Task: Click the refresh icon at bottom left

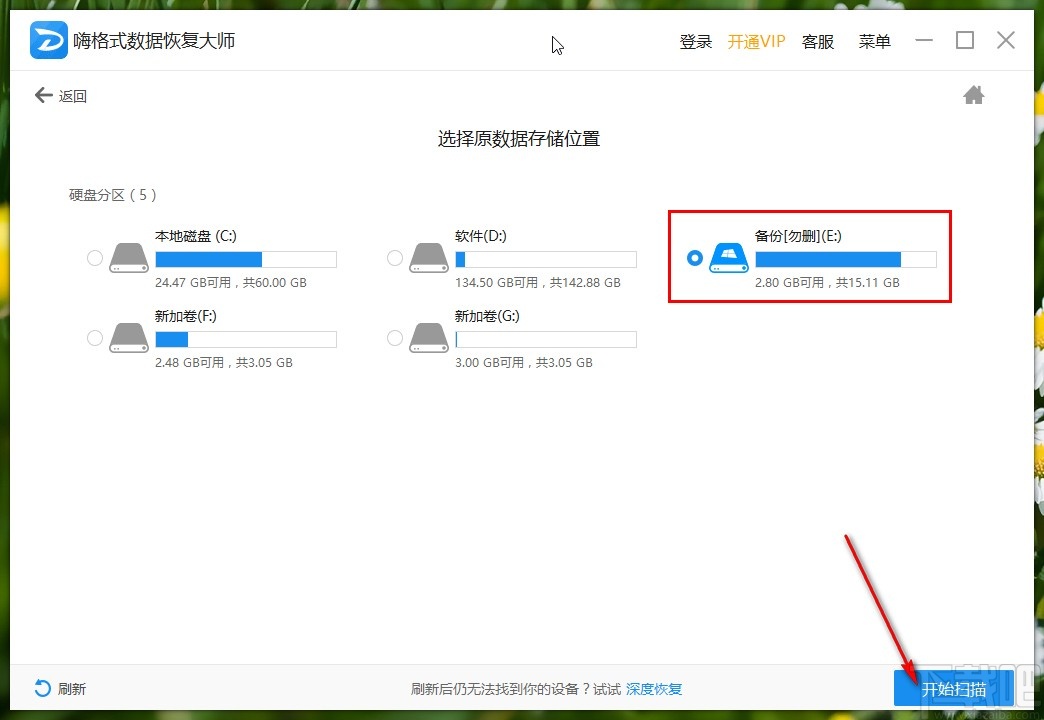Action: click(x=40, y=688)
